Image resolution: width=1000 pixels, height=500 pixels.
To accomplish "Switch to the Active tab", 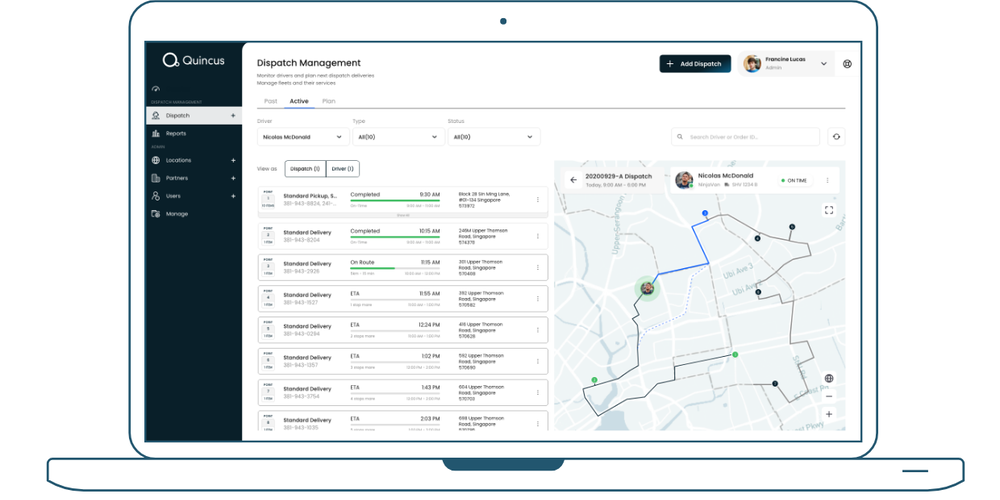I will click(299, 101).
